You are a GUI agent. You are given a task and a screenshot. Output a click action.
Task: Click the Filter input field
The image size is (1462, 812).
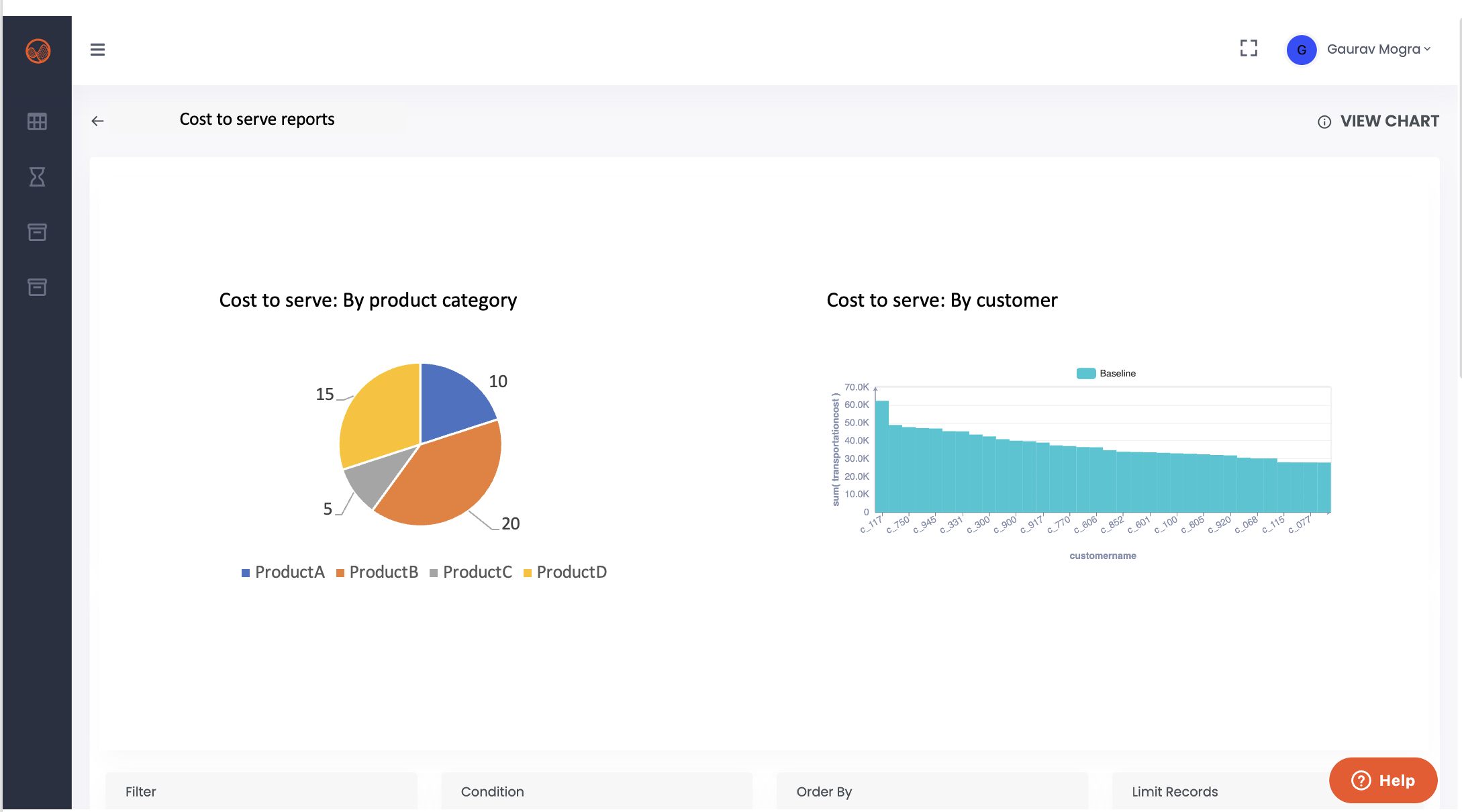coord(261,791)
